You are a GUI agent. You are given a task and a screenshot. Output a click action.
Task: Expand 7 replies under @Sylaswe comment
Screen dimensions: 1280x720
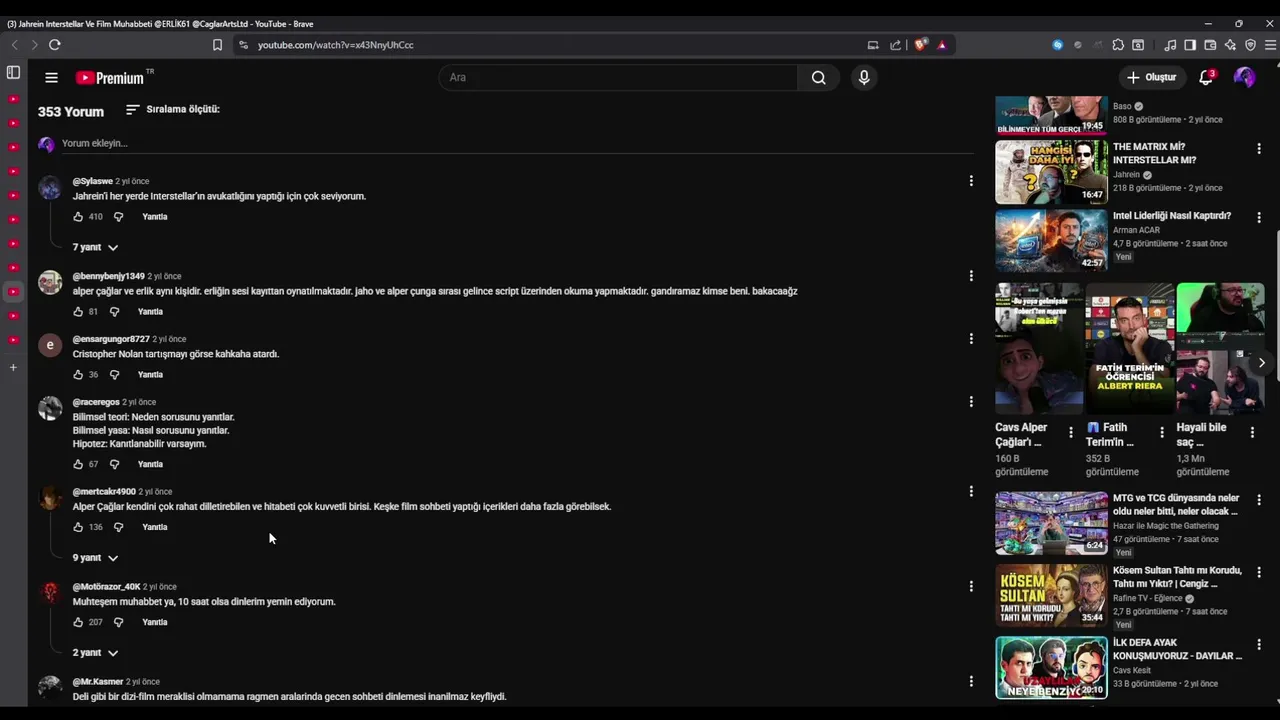(95, 247)
